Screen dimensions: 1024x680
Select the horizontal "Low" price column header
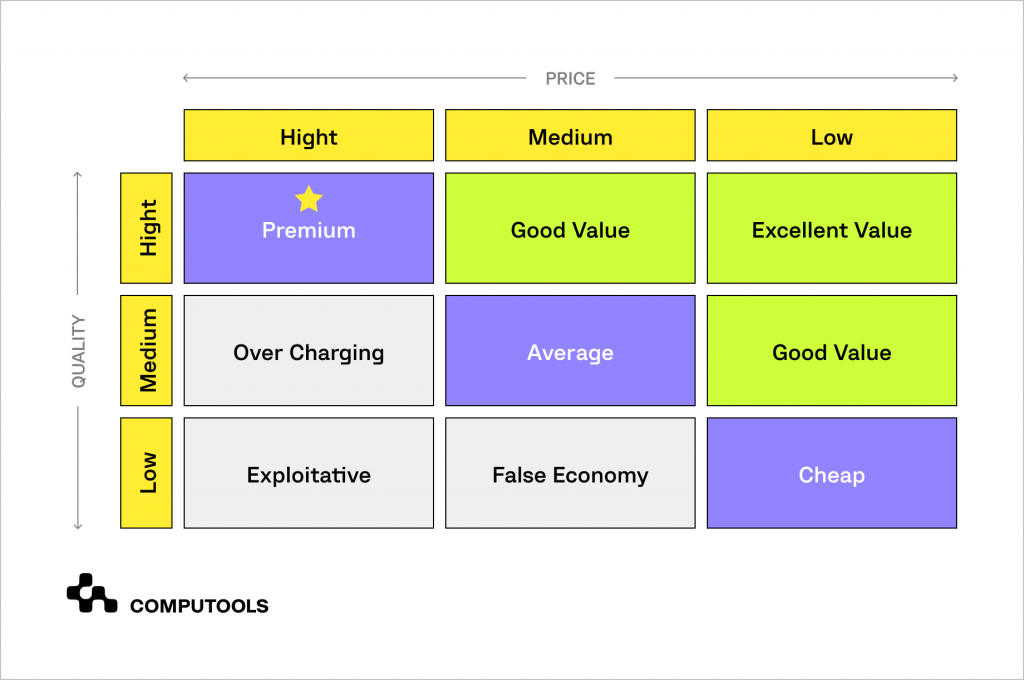pos(832,136)
